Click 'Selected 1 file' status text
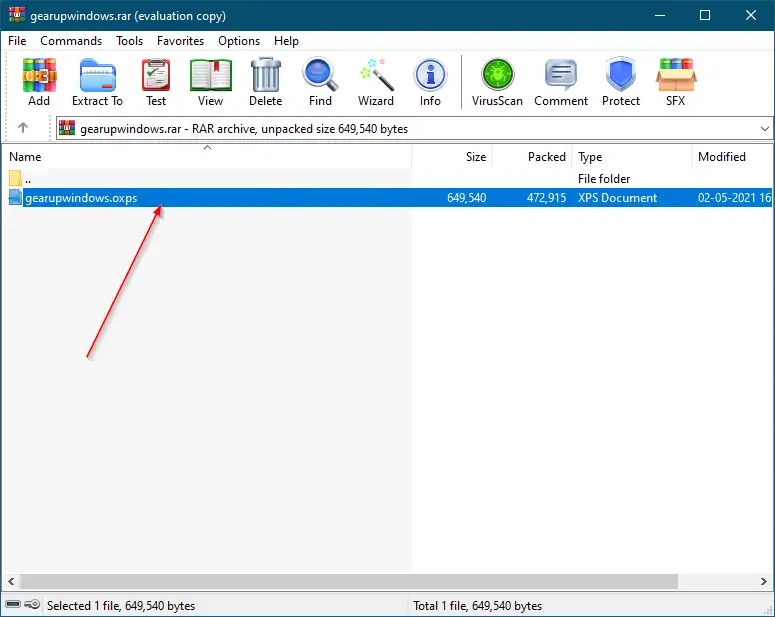The height and width of the screenshot is (617, 775). point(121,606)
